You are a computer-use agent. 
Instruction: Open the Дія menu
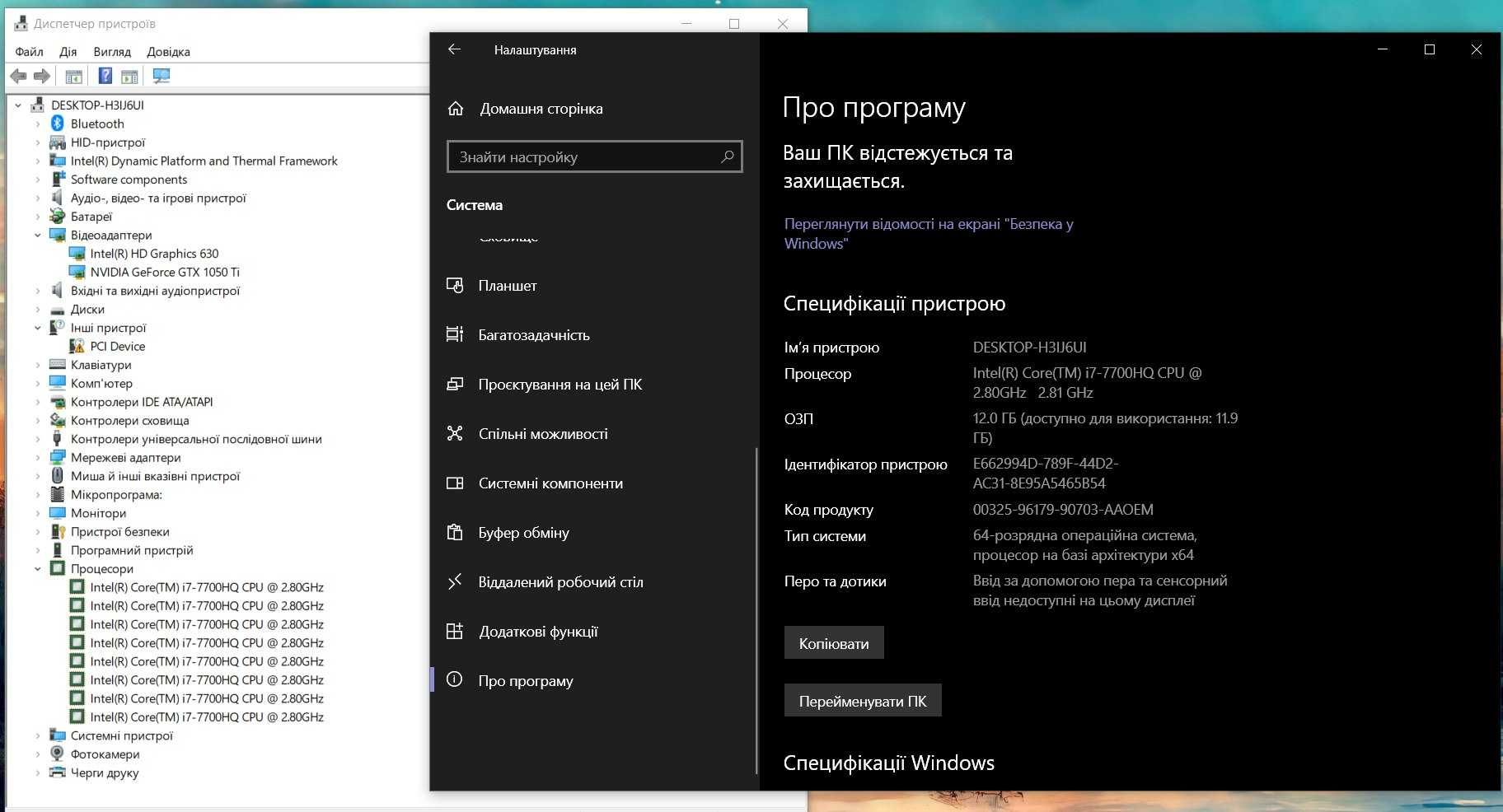coord(68,51)
